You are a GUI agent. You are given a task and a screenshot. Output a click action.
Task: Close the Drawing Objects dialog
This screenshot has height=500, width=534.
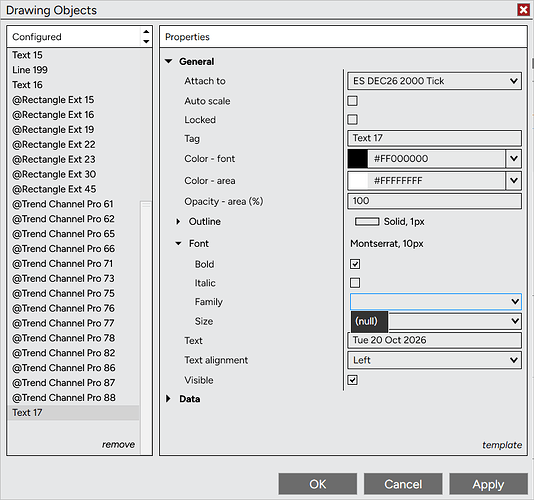[523, 10]
